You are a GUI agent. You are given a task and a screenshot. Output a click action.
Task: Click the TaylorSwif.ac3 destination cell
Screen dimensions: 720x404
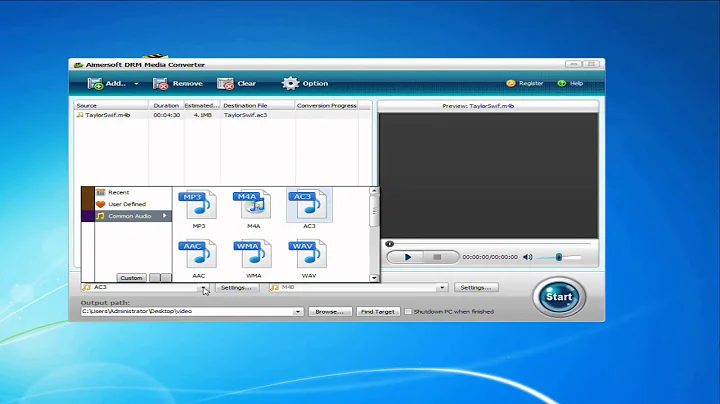[x=245, y=115]
